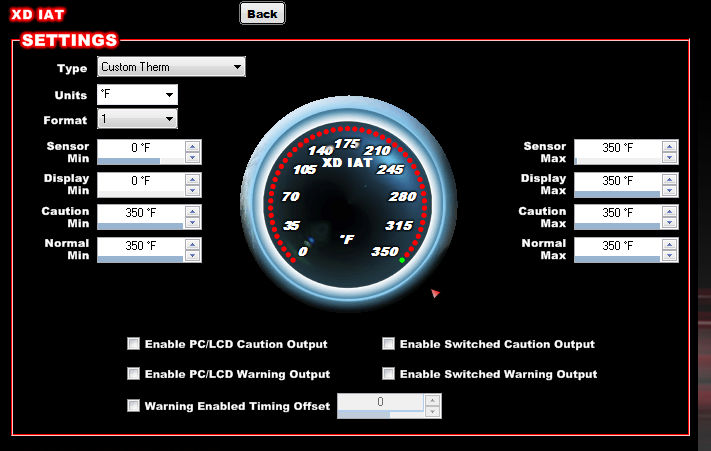Open the Units dropdown
The height and width of the screenshot is (451, 711).
[137, 95]
